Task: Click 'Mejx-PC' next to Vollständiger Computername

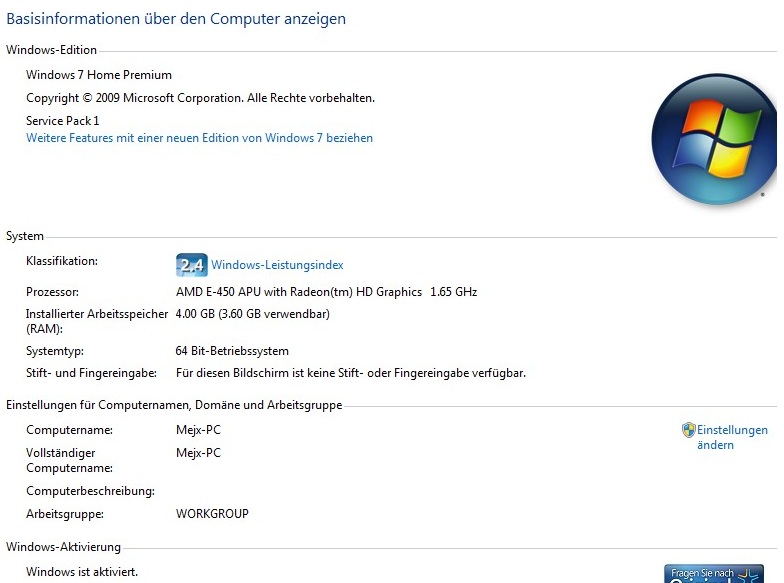Action: (x=198, y=453)
